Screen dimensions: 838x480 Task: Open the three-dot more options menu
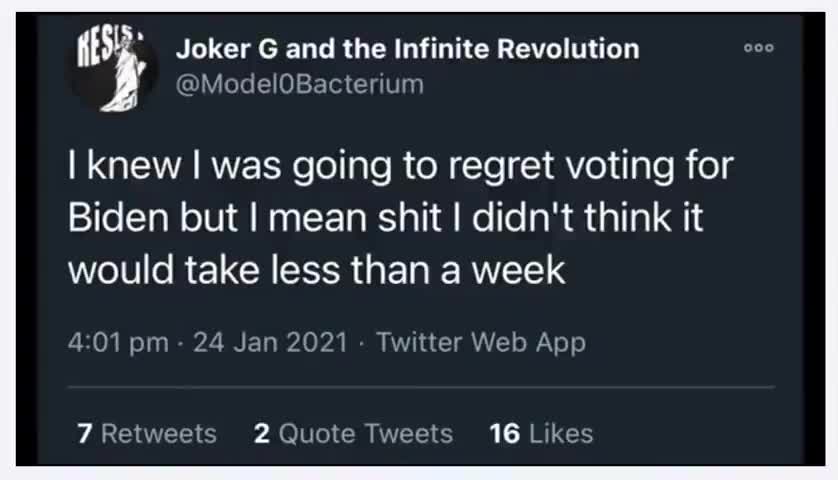click(758, 48)
